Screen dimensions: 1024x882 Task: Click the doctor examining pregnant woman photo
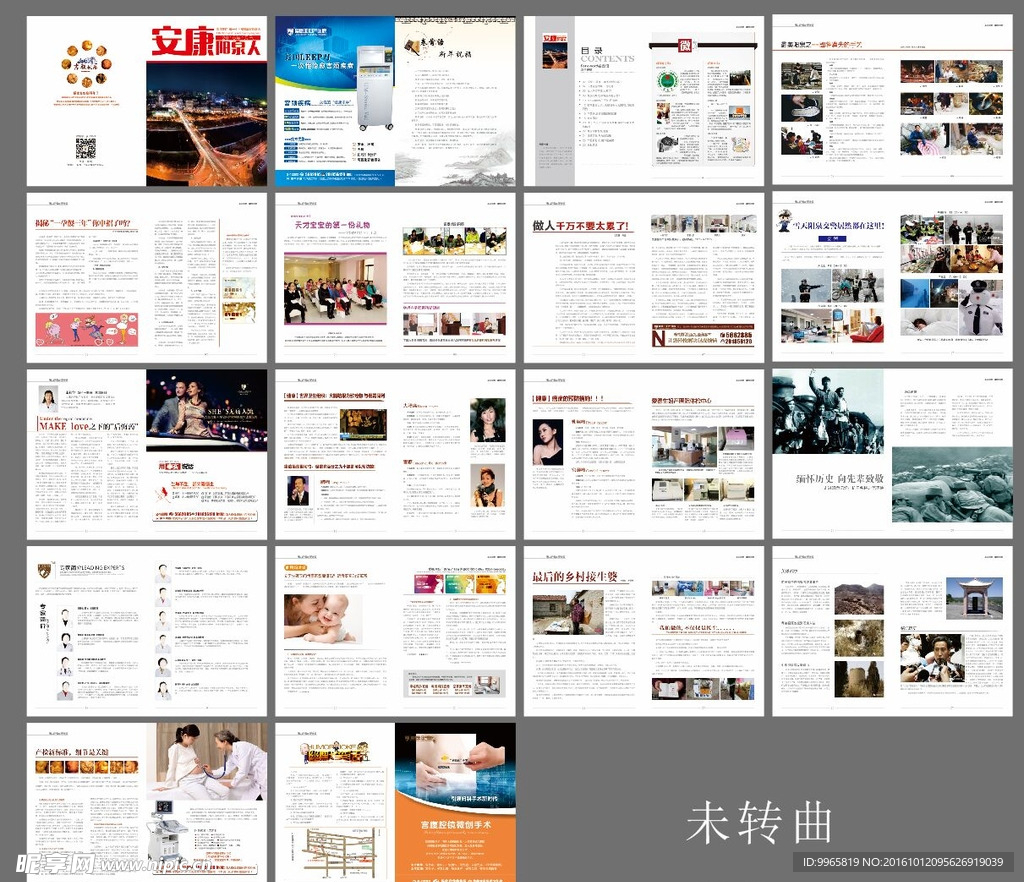206,761
